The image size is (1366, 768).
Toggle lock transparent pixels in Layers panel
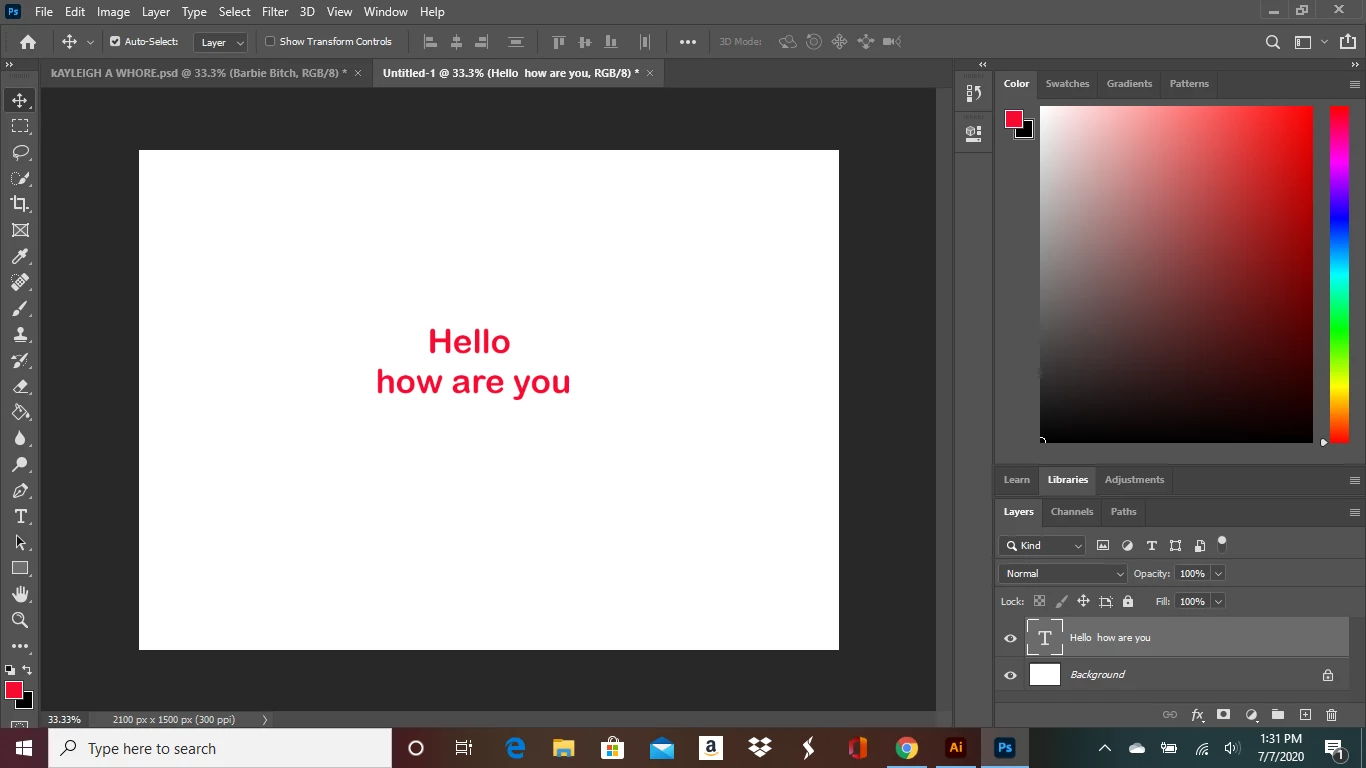(x=1039, y=601)
